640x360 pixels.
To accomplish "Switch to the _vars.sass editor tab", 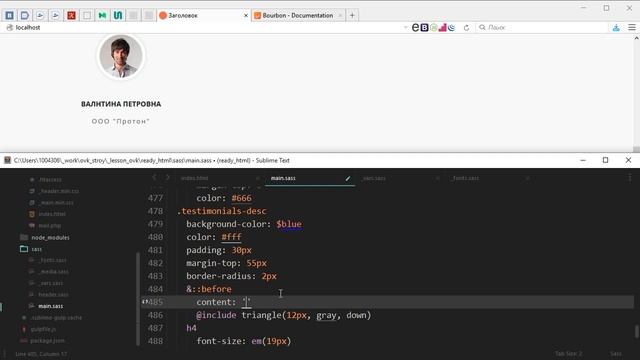I will click(373, 178).
